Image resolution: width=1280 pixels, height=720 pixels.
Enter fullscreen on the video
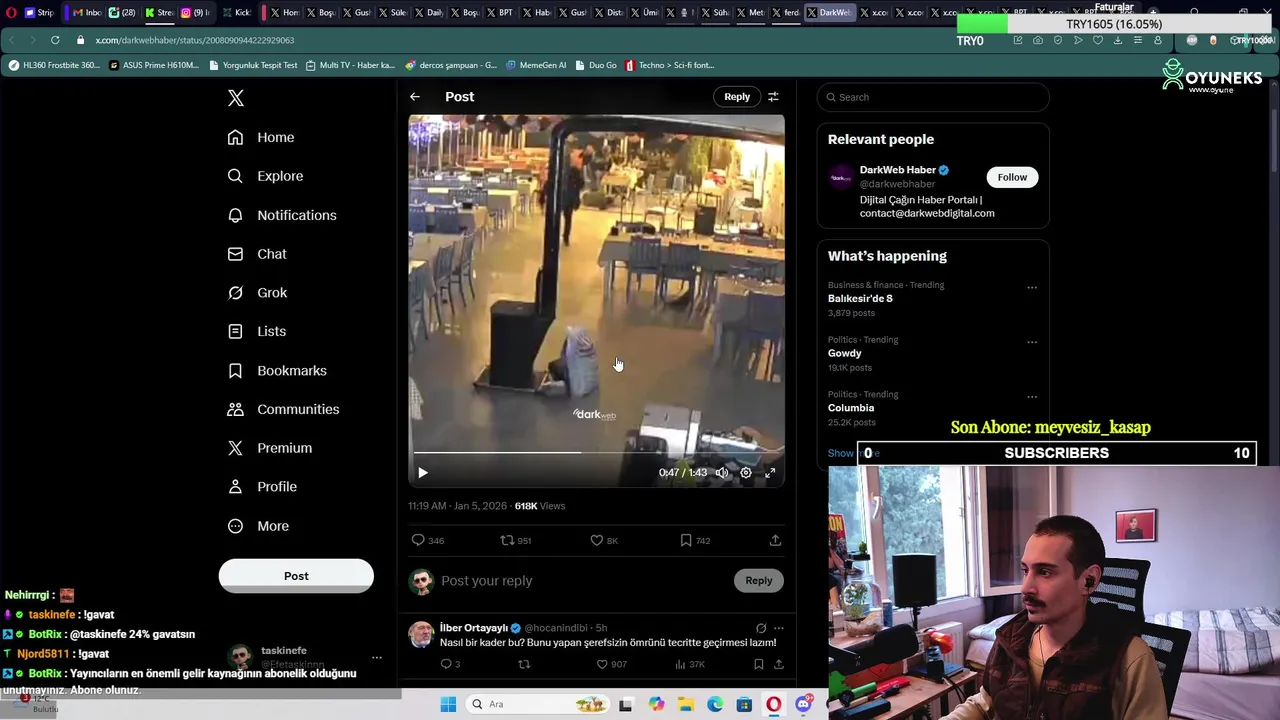770,472
